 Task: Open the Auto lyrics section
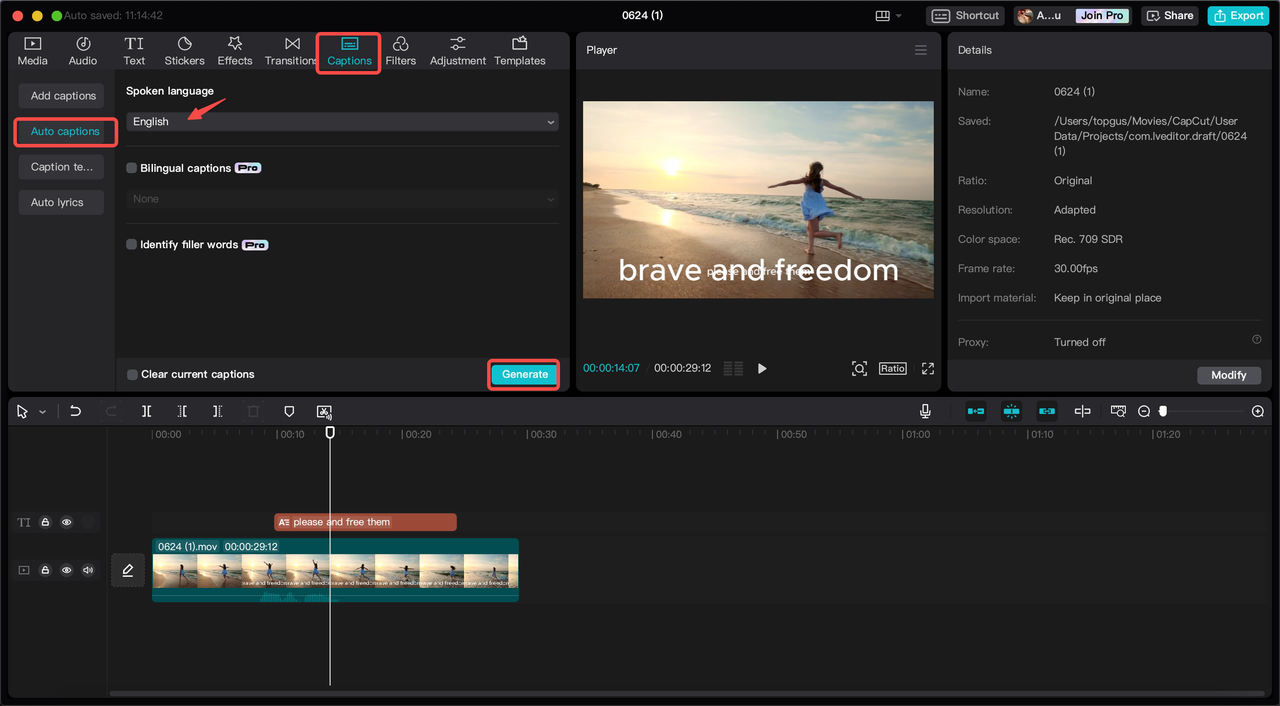(62, 202)
